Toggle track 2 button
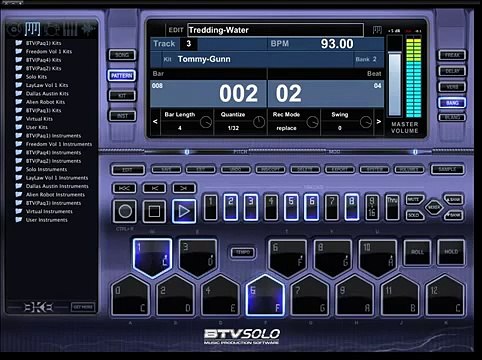 pyautogui.click(x=231, y=207)
